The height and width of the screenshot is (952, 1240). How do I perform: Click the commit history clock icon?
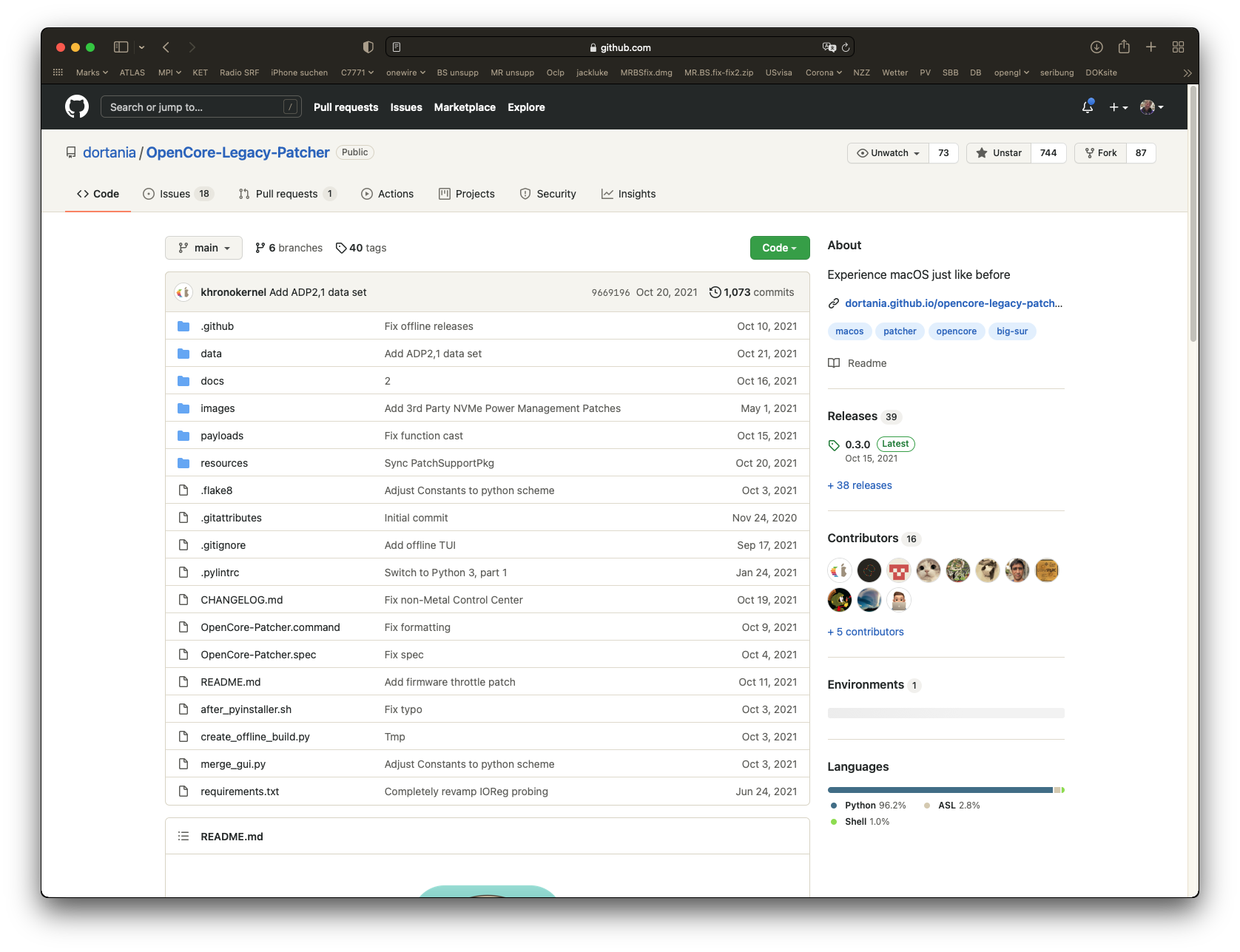tap(715, 292)
